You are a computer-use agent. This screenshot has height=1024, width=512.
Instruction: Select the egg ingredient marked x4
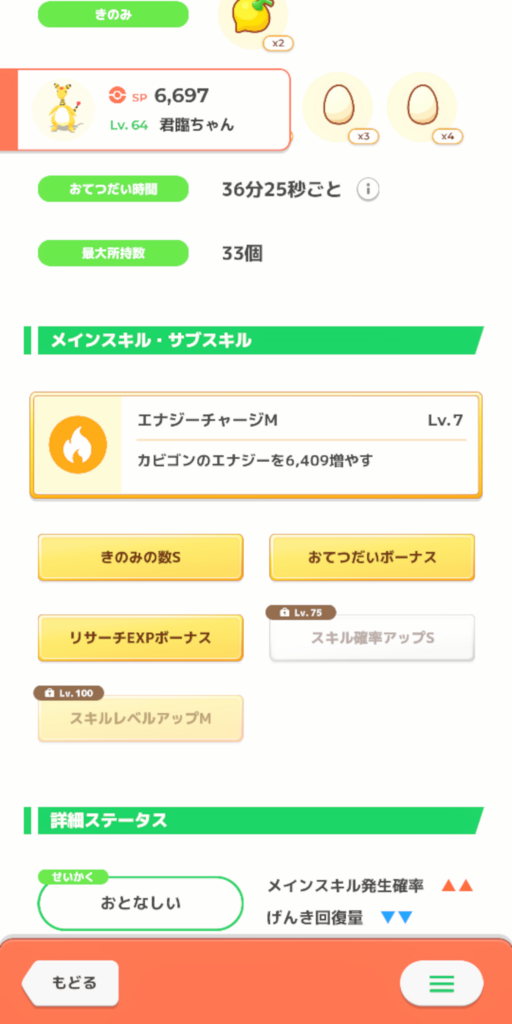[x=422, y=107]
